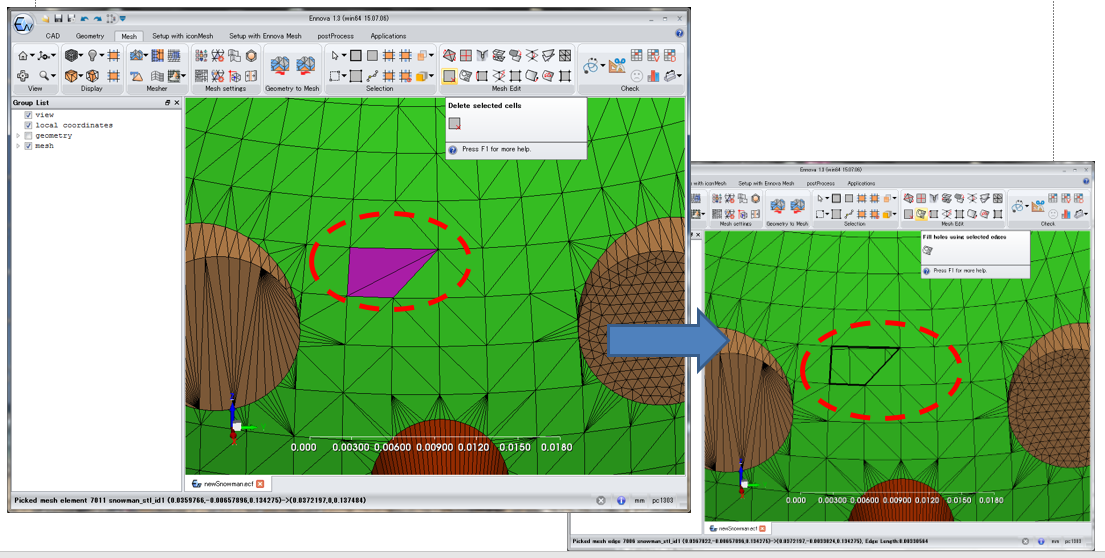This screenshot has width=1105, height=558.
Task: Enable the 'geometry' checkbox in Group List
Action: pyautogui.click(x=28, y=136)
